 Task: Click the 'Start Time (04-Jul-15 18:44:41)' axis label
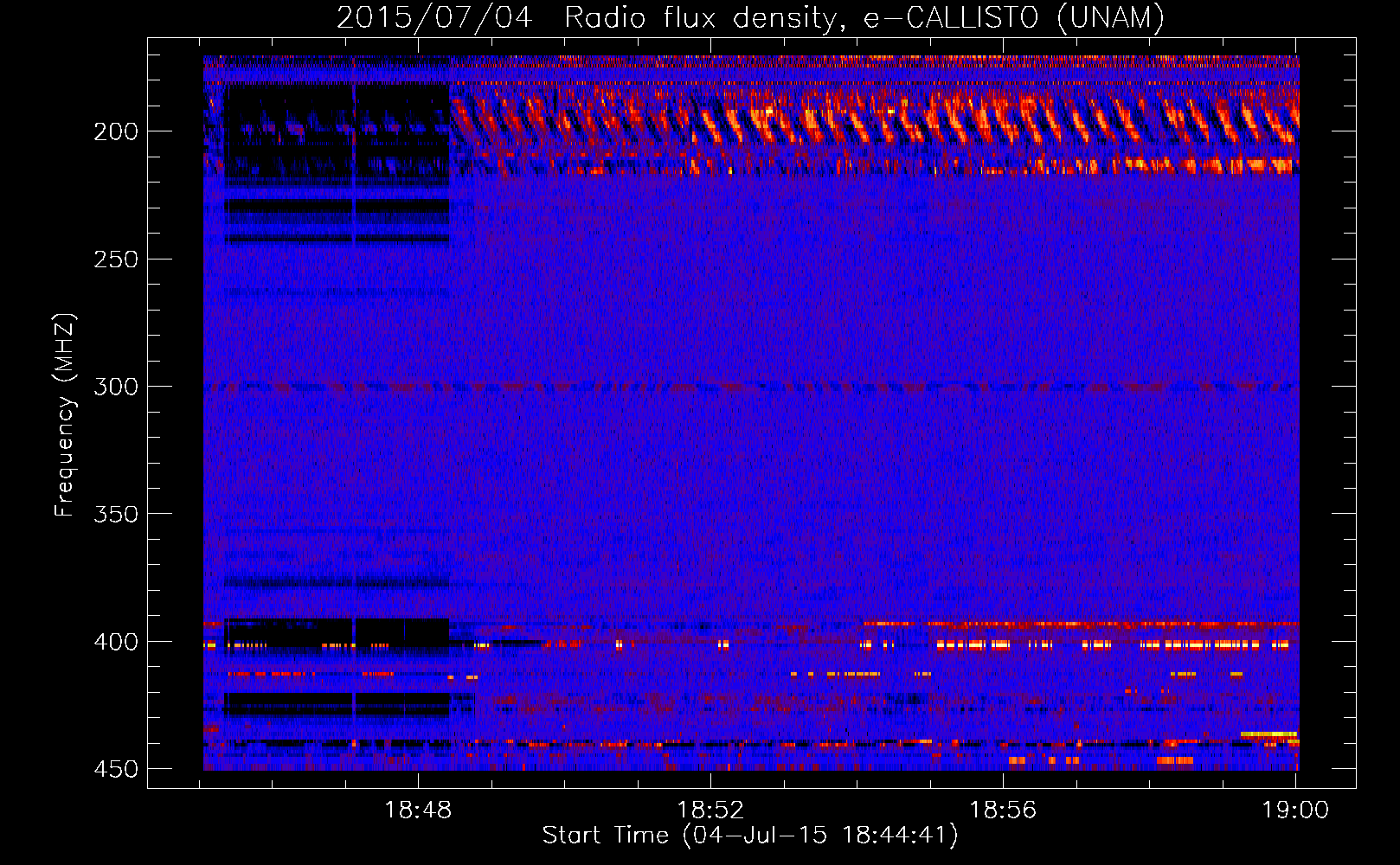tap(750, 836)
